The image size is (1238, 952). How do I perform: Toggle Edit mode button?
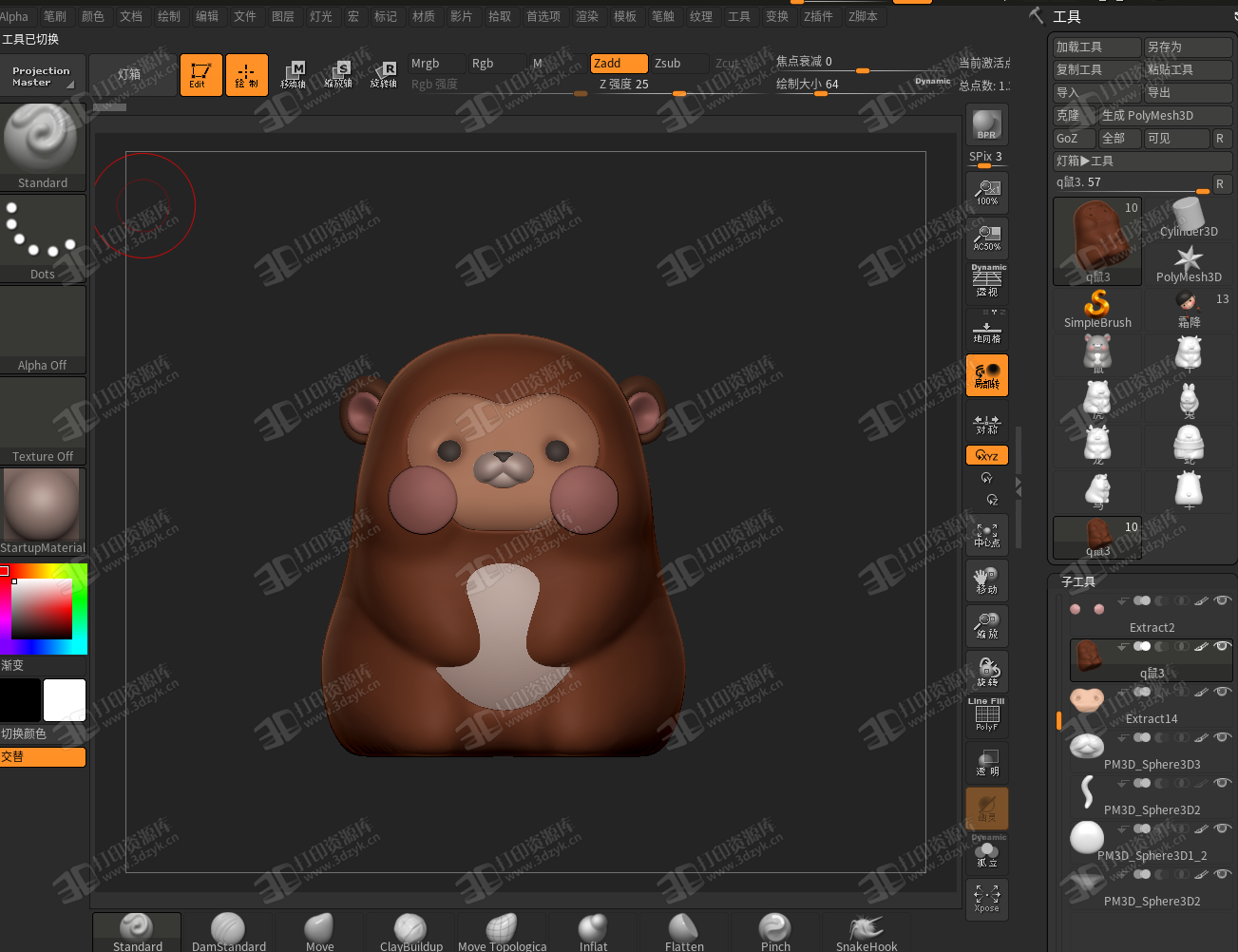click(200, 75)
